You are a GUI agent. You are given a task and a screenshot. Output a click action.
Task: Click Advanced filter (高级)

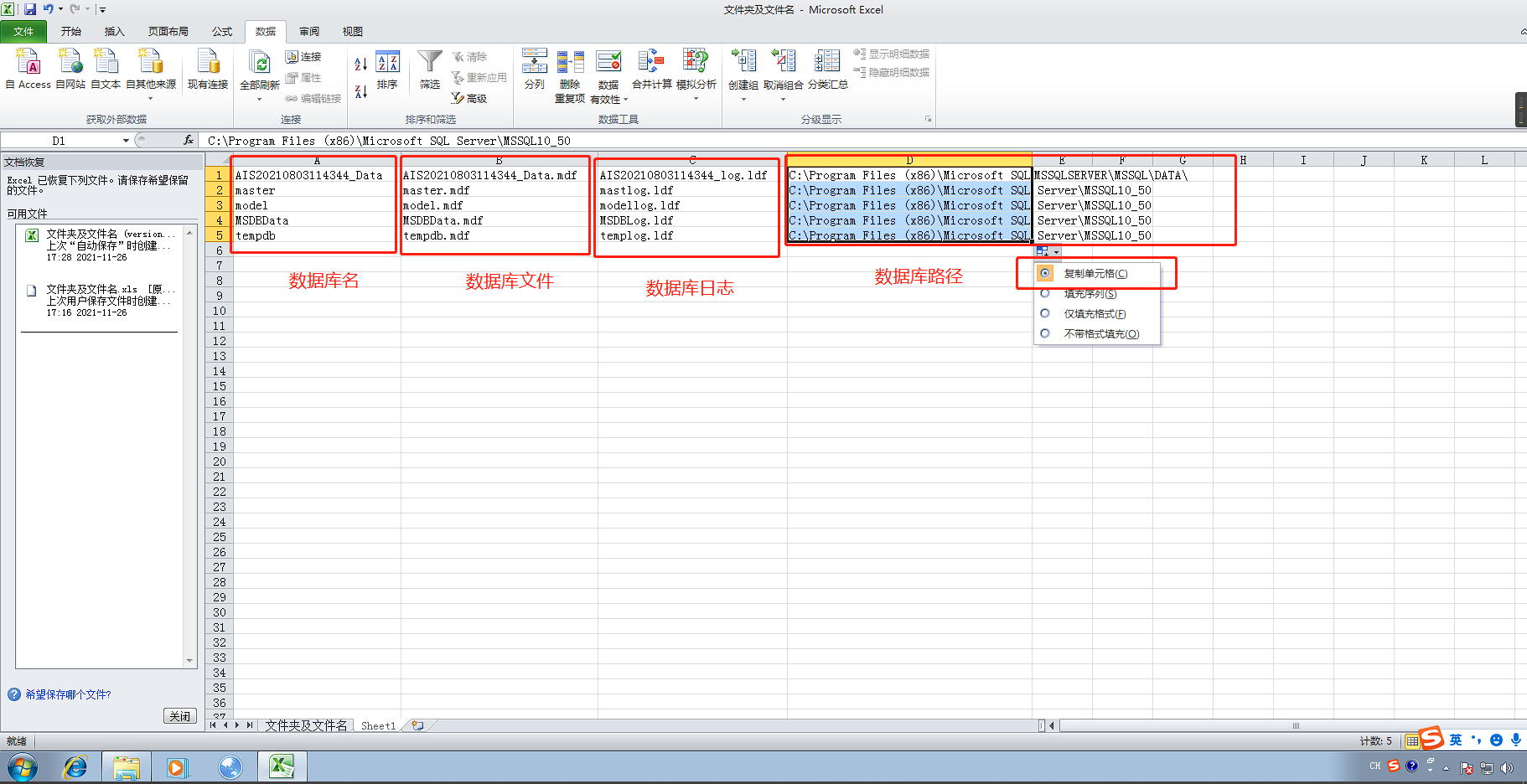click(x=469, y=98)
